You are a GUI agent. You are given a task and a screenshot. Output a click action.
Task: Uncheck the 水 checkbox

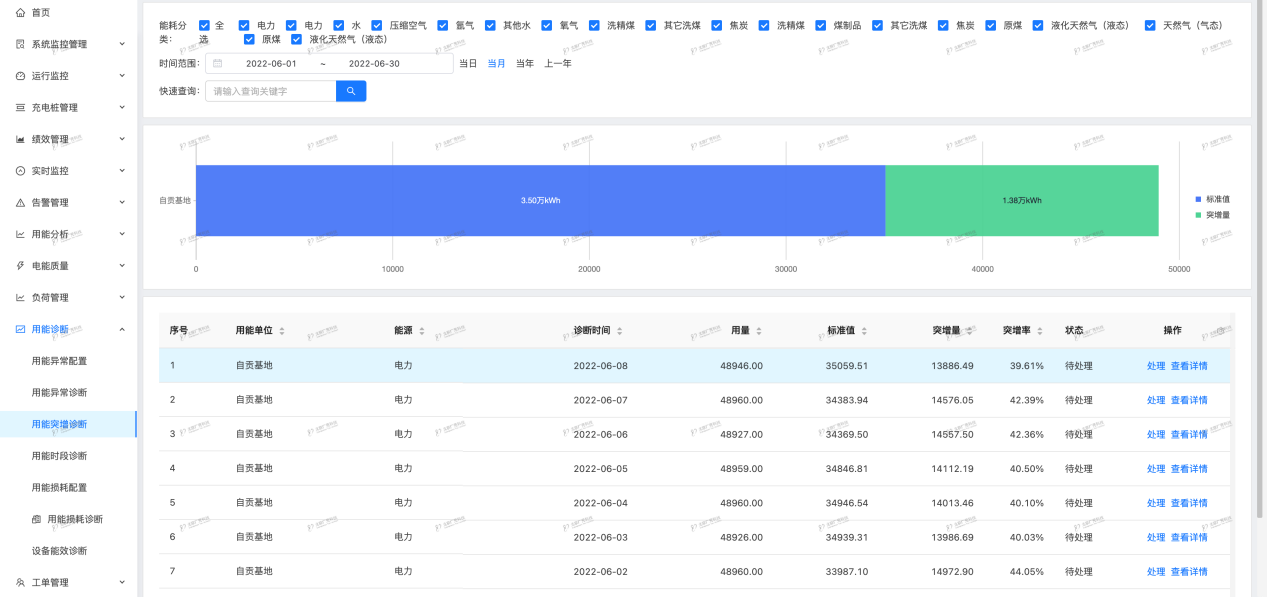[x=339, y=25]
